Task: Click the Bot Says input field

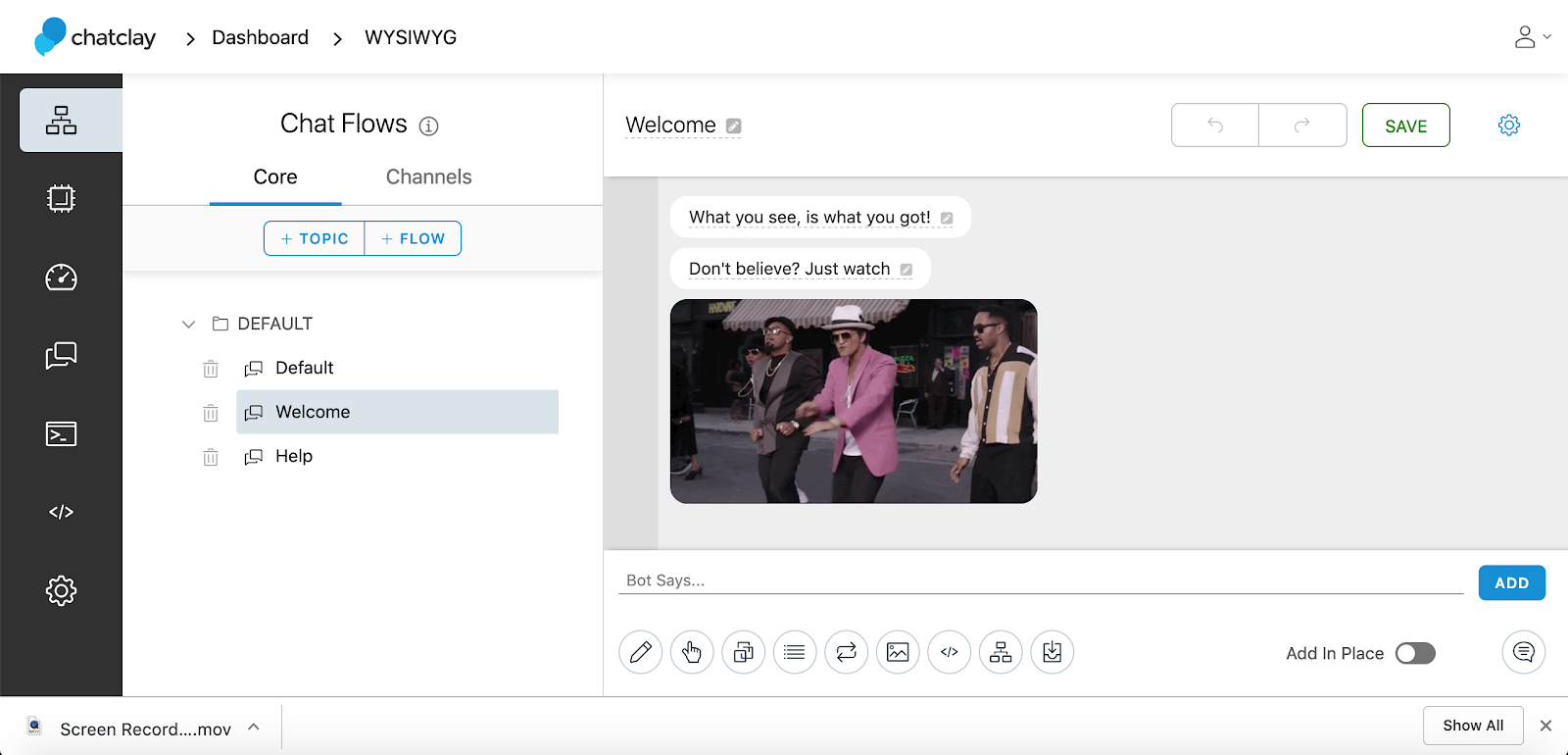Action: (1041, 580)
